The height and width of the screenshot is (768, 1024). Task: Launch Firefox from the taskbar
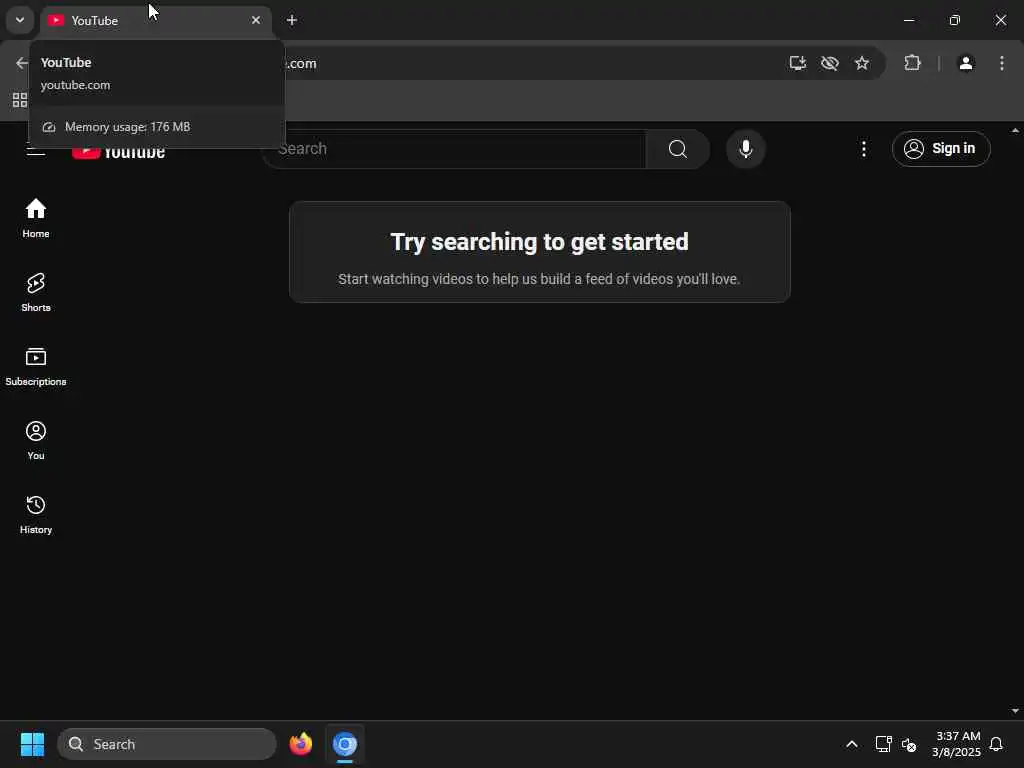pos(300,744)
